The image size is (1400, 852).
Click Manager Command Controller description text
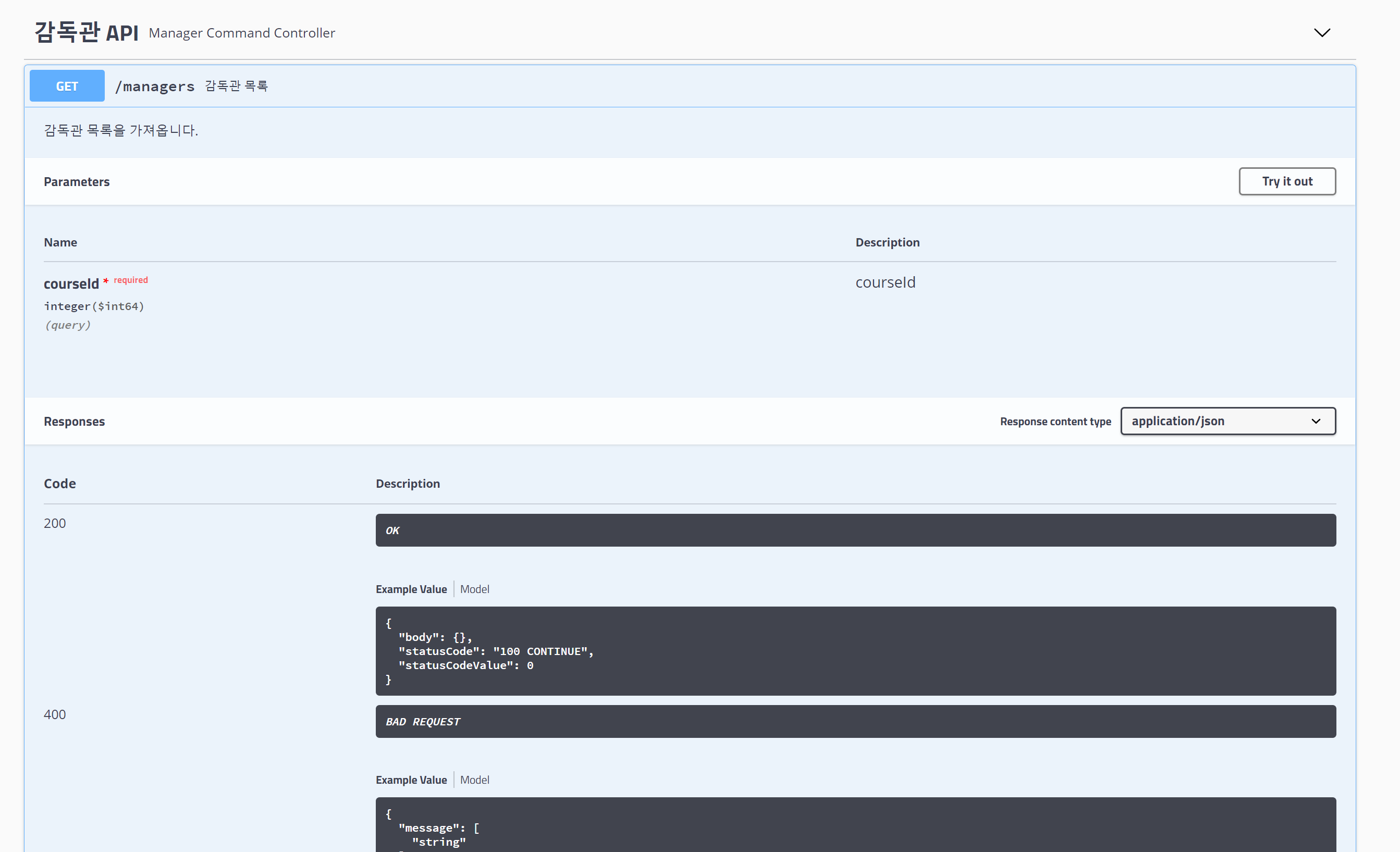[x=241, y=33]
